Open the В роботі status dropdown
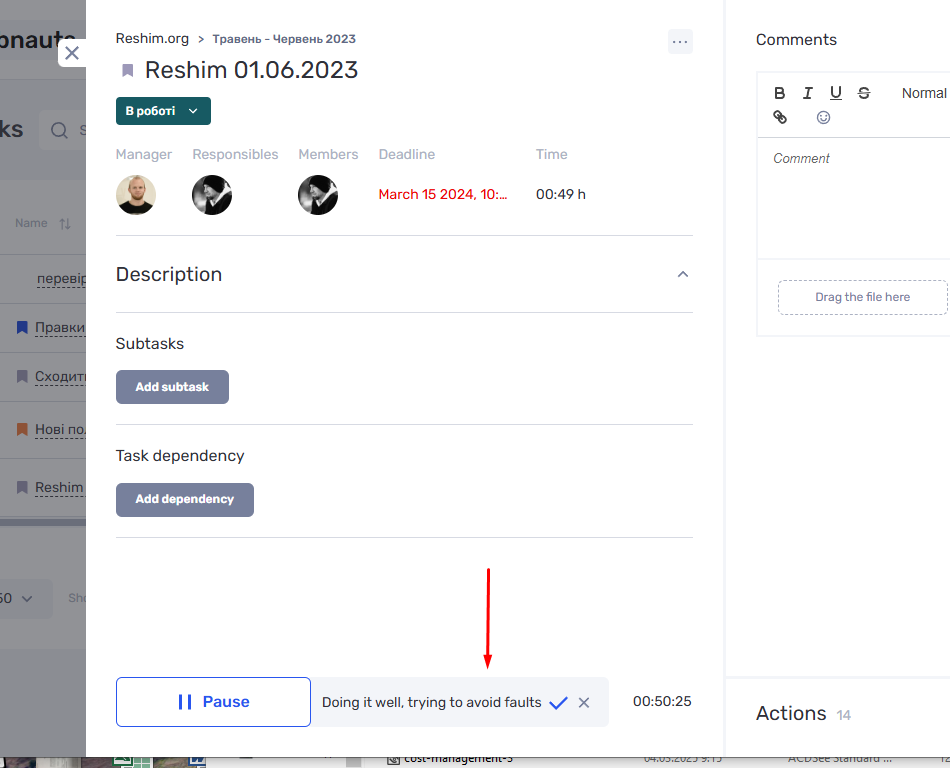Screen dimensions: 950x768 [163, 111]
